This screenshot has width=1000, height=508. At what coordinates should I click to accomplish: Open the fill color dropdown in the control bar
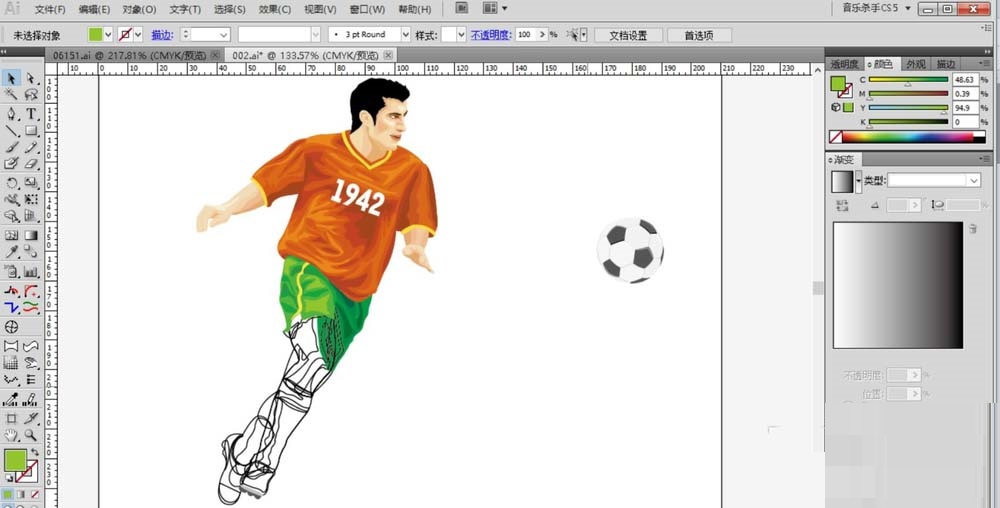click(x=108, y=35)
